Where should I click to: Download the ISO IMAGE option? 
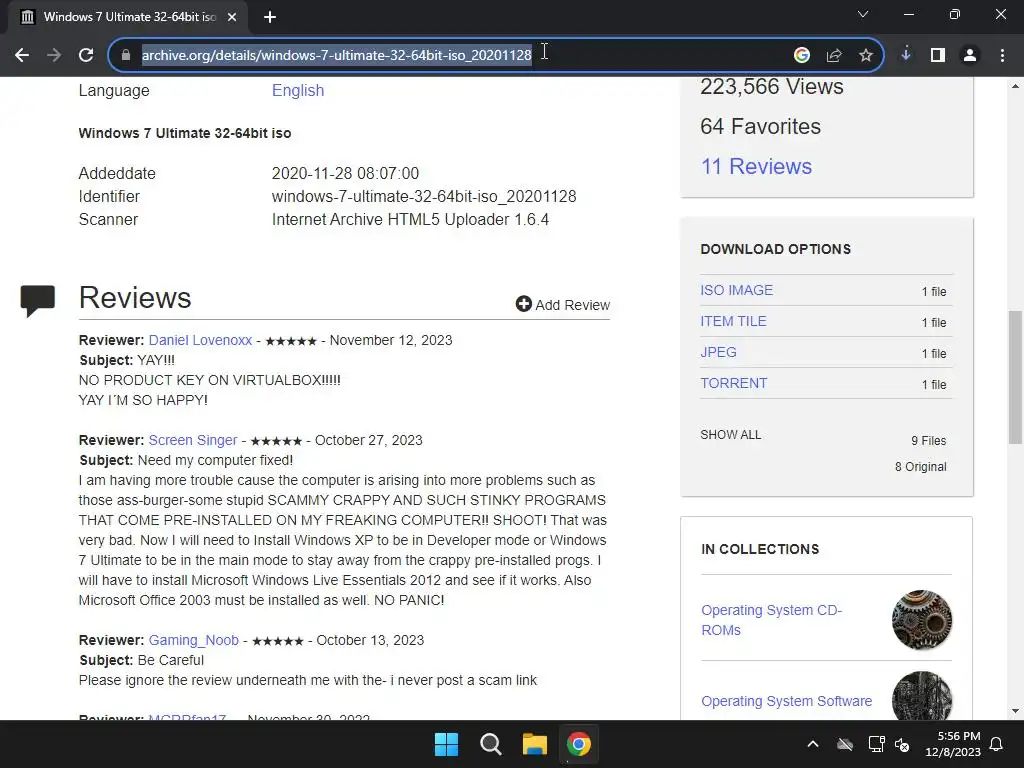pos(737,290)
